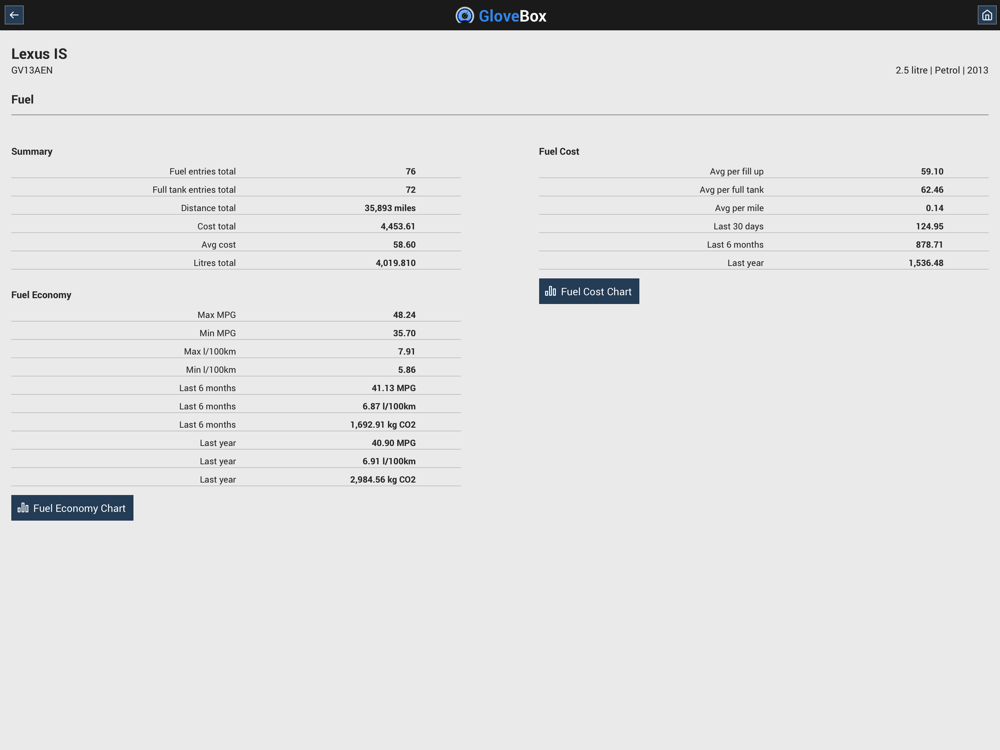Click the Avg per mile label
1000x750 pixels.
pos(739,208)
